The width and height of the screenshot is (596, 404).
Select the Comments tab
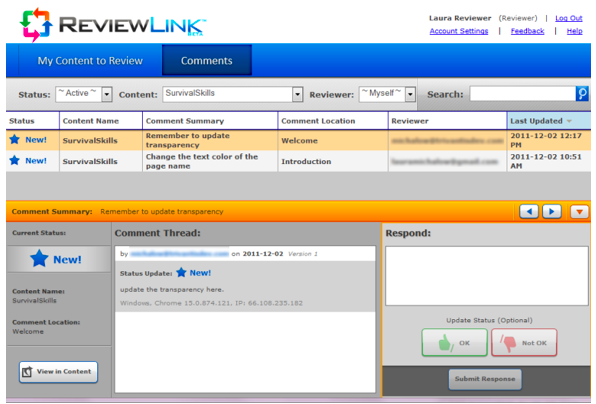(x=207, y=61)
